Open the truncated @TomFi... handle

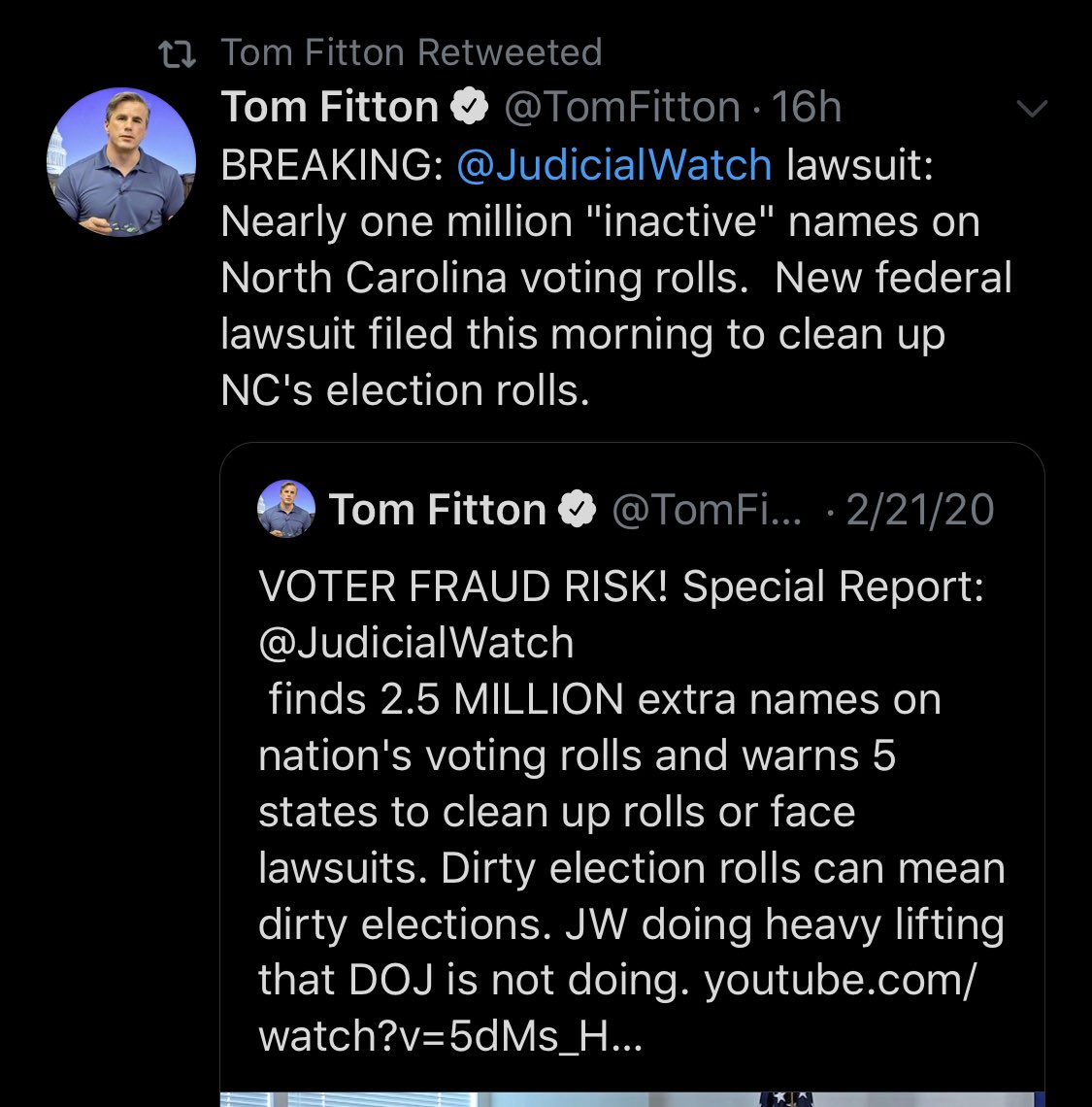point(706,510)
